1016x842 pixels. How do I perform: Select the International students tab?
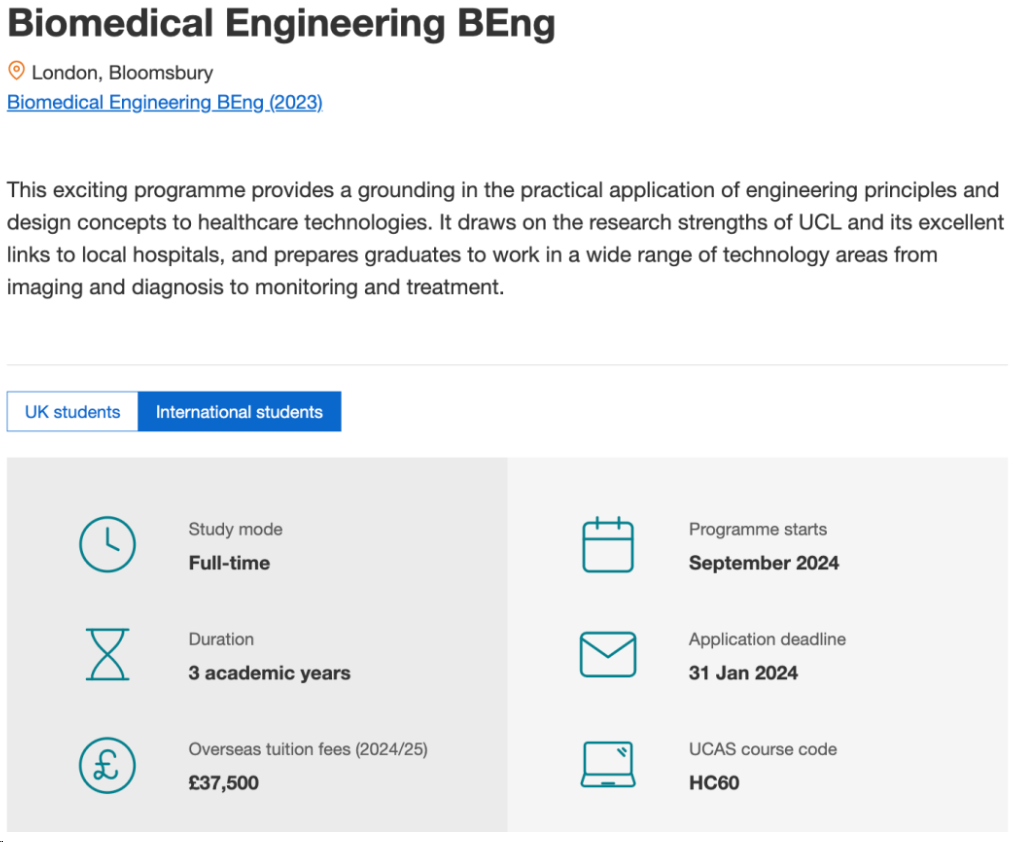pyautogui.click(x=239, y=412)
